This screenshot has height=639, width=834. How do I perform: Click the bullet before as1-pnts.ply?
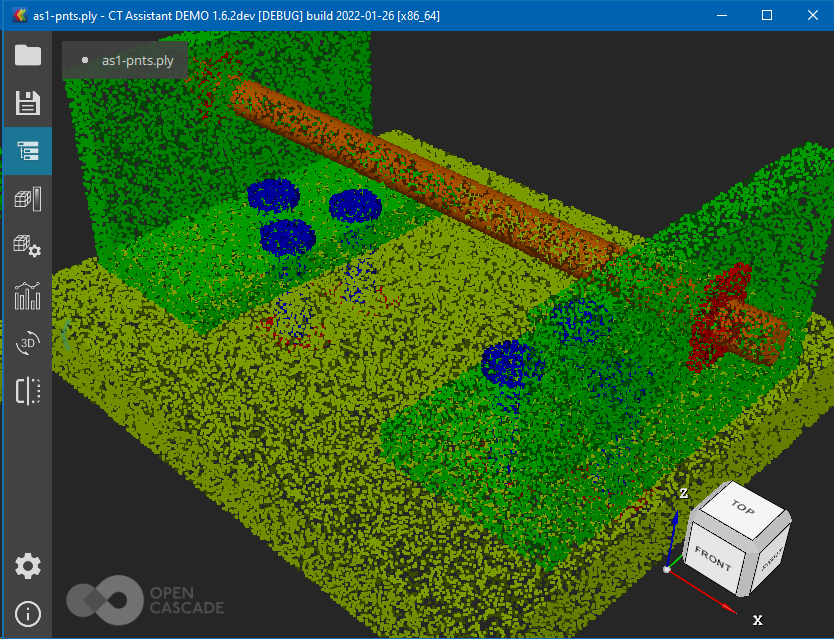pos(85,61)
